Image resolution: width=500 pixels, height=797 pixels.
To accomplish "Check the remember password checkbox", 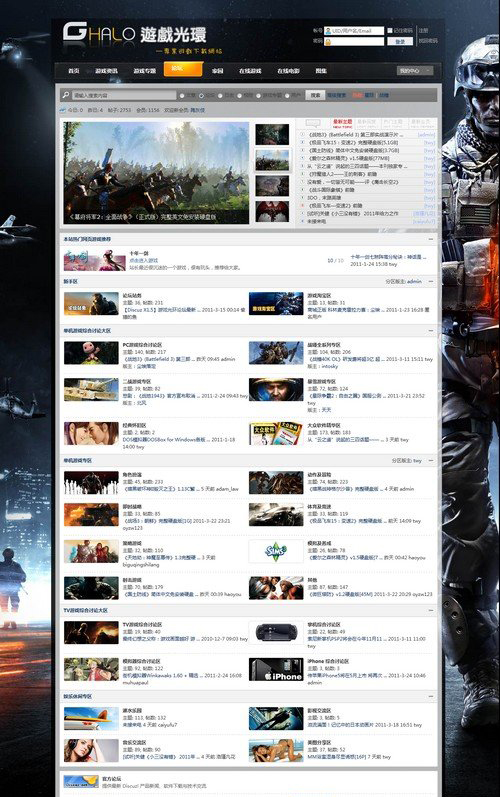I will click(390, 30).
